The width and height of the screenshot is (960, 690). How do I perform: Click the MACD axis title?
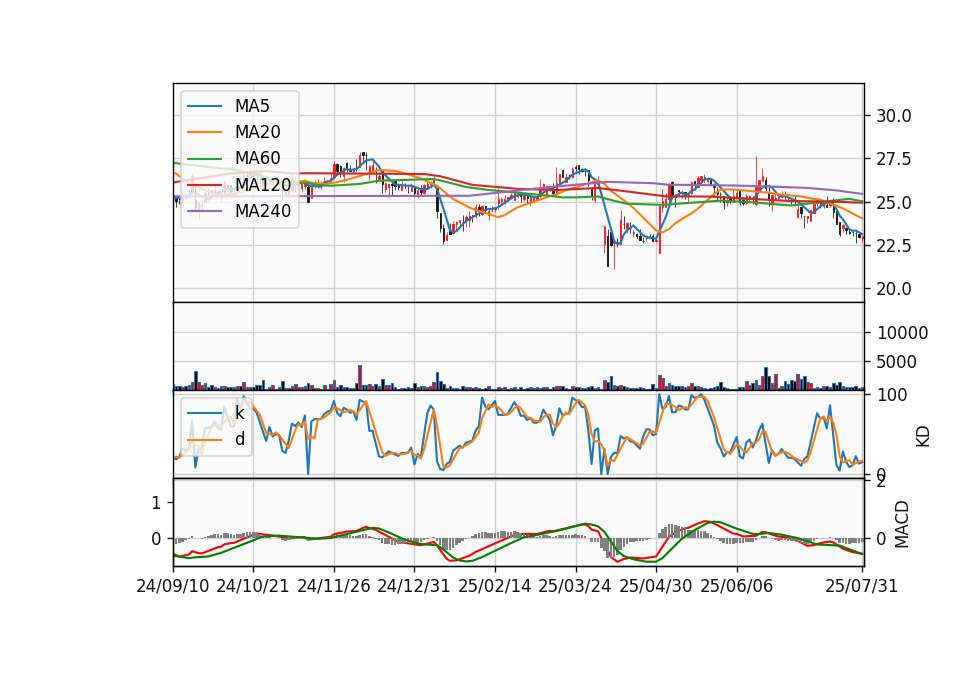coord(902,523)
